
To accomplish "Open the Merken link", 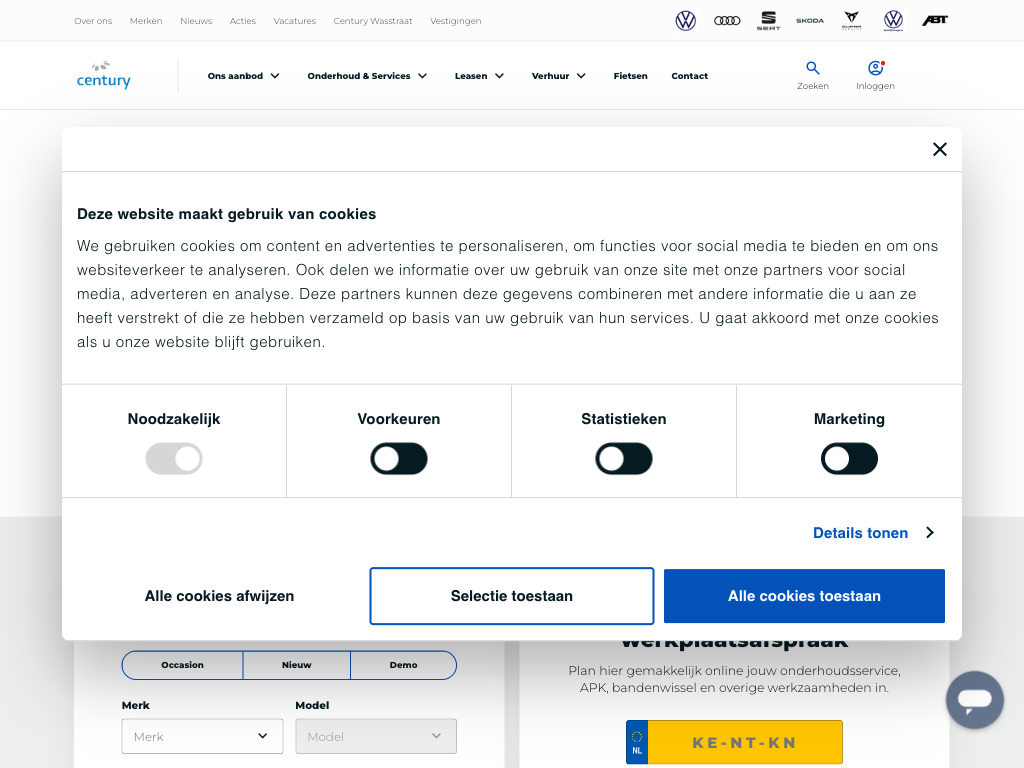I will pyautogui.click(x=146, y=21).
